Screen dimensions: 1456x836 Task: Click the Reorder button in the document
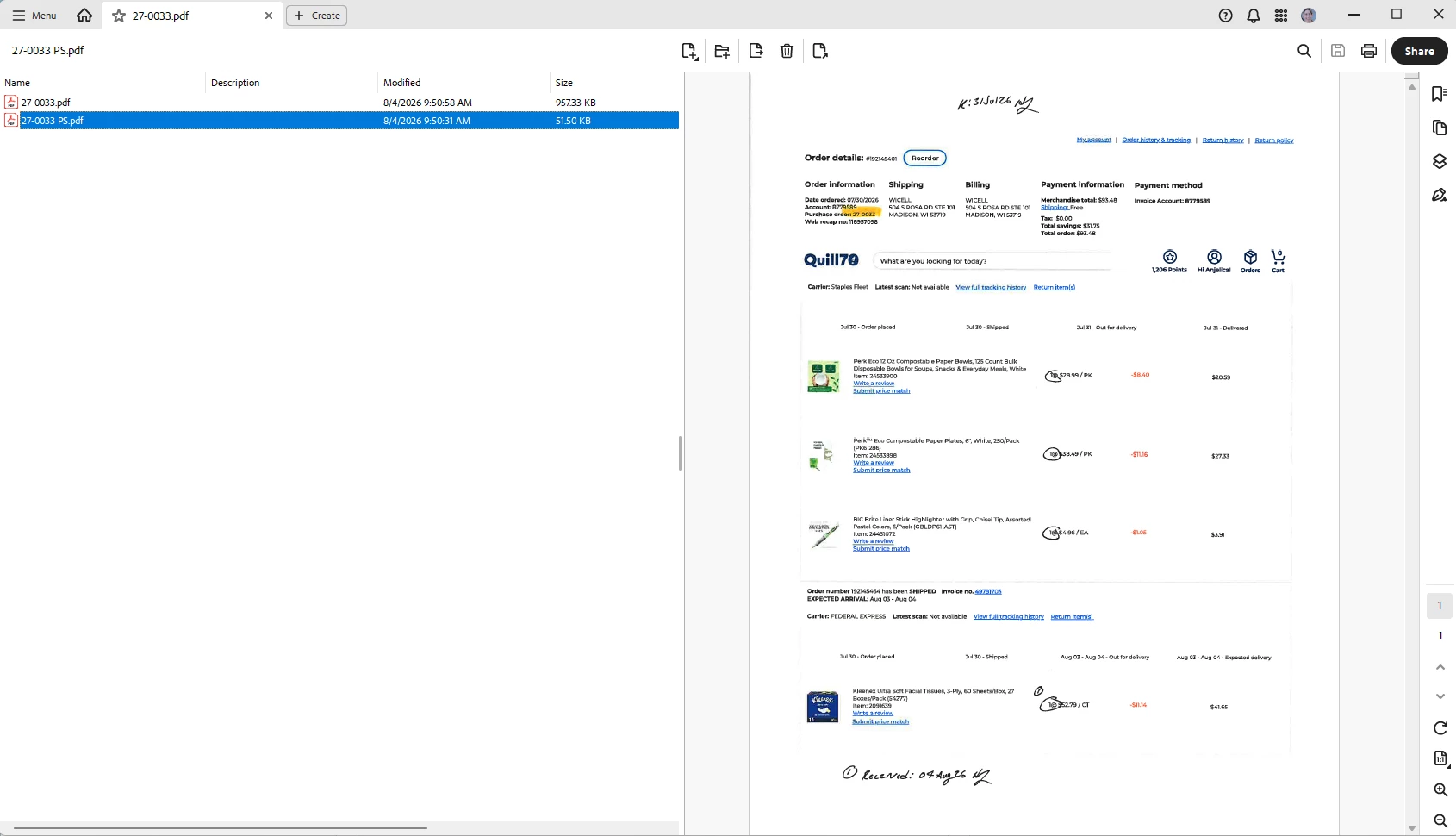(924, 159)
